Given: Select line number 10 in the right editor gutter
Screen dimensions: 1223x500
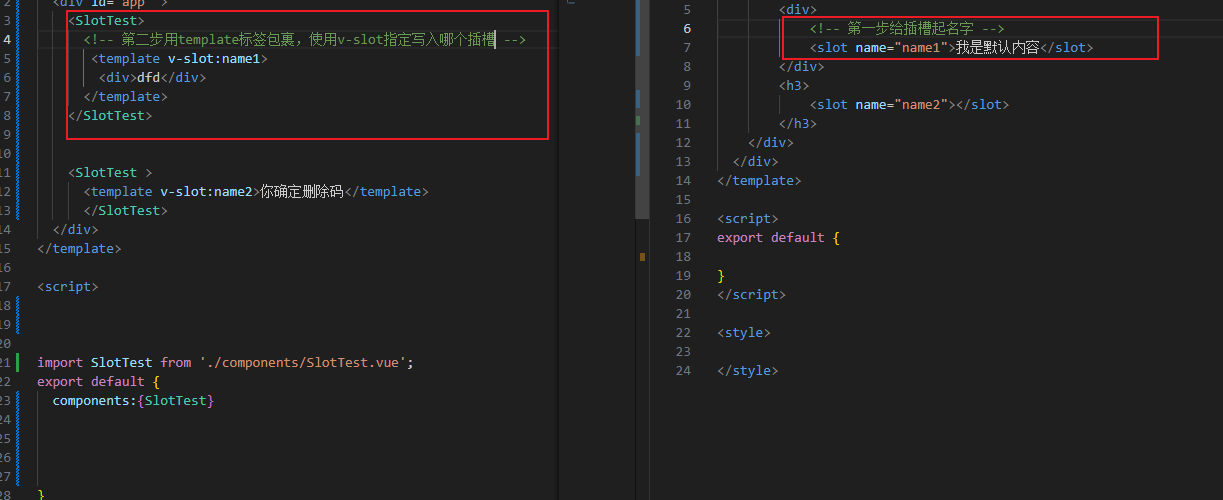Looking at the screenshot, I should 683,104.
